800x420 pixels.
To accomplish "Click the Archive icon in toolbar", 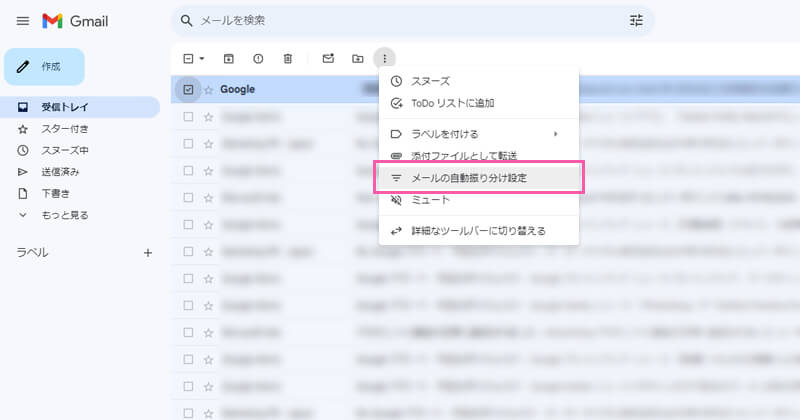I will (228, 59).
